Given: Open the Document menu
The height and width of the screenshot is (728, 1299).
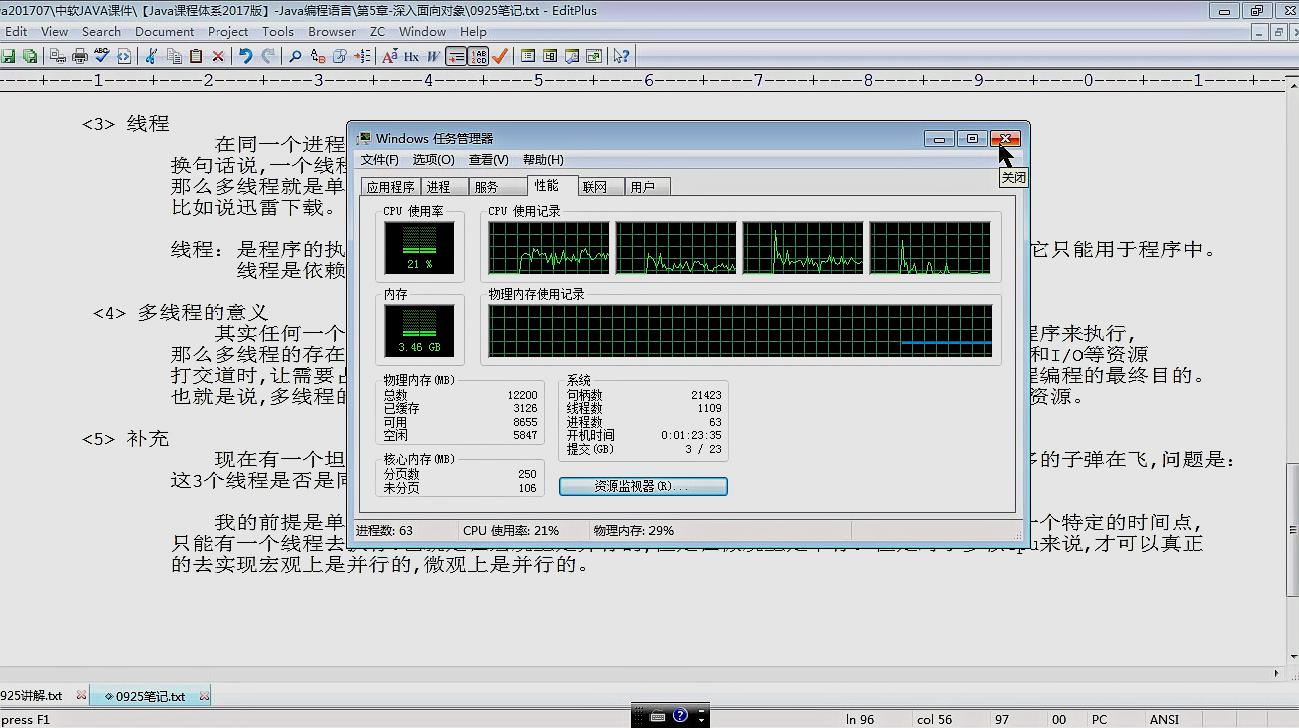Looking at the screenshot, I should pyautogui.click(x=164, y=32).
